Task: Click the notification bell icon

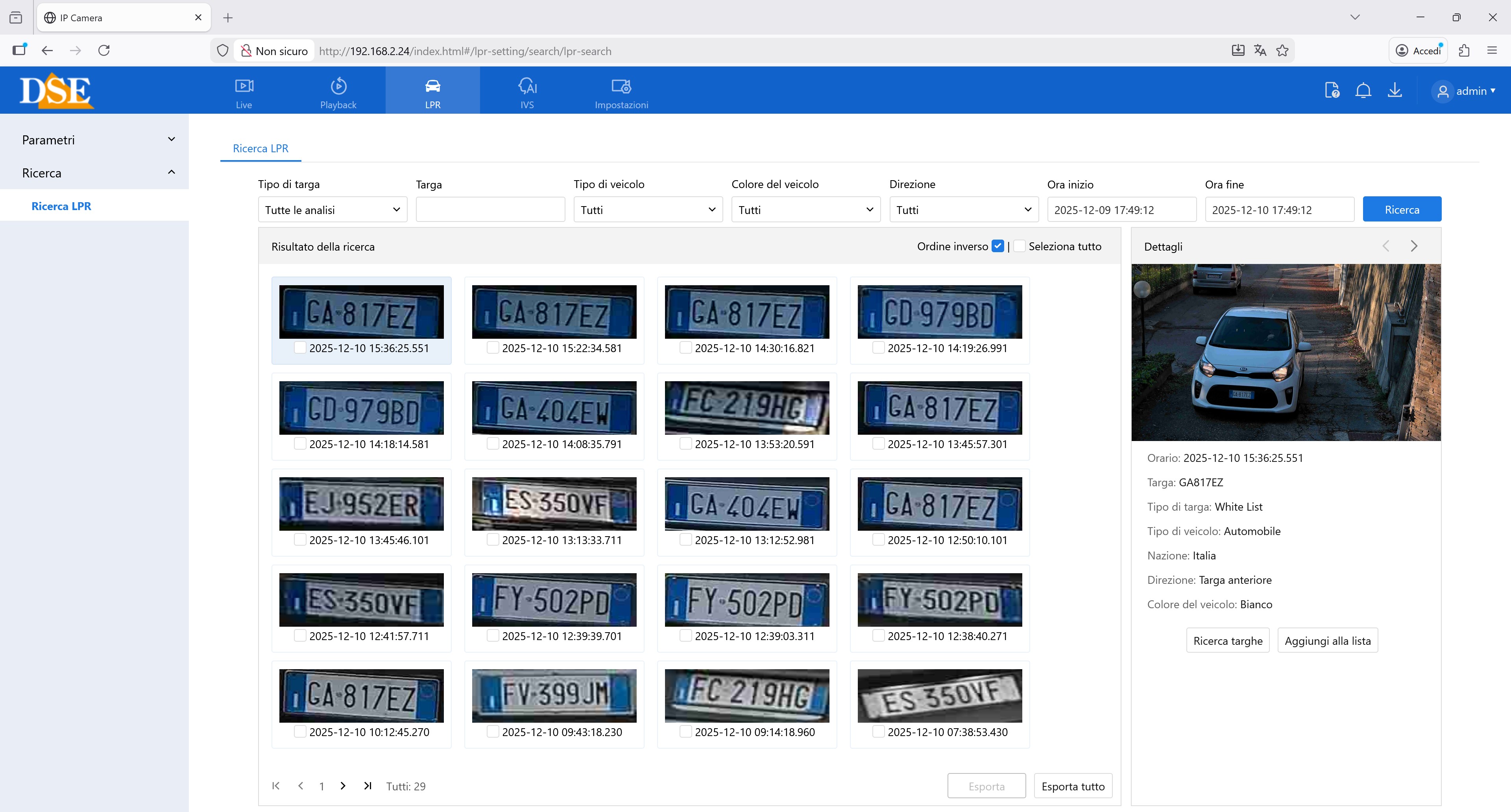Action: click(1363, 90)
